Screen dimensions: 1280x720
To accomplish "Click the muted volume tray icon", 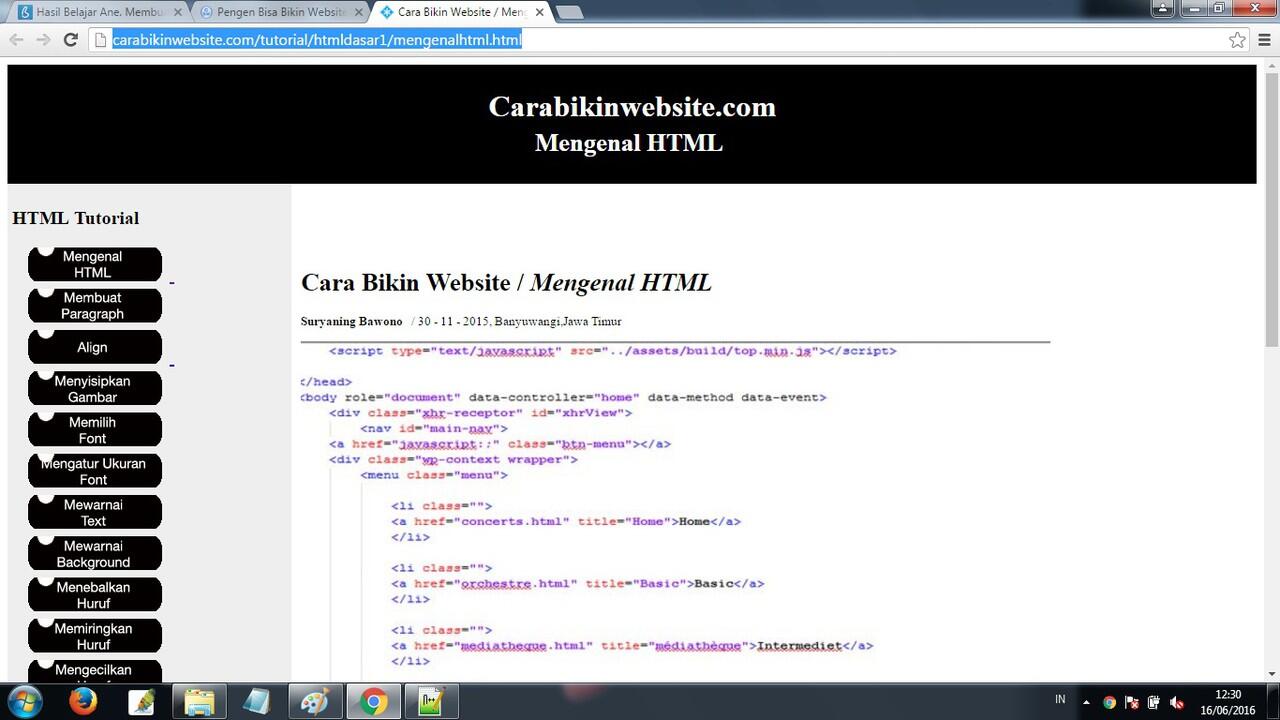I will pyautogui.click(x=1177, y=702).
